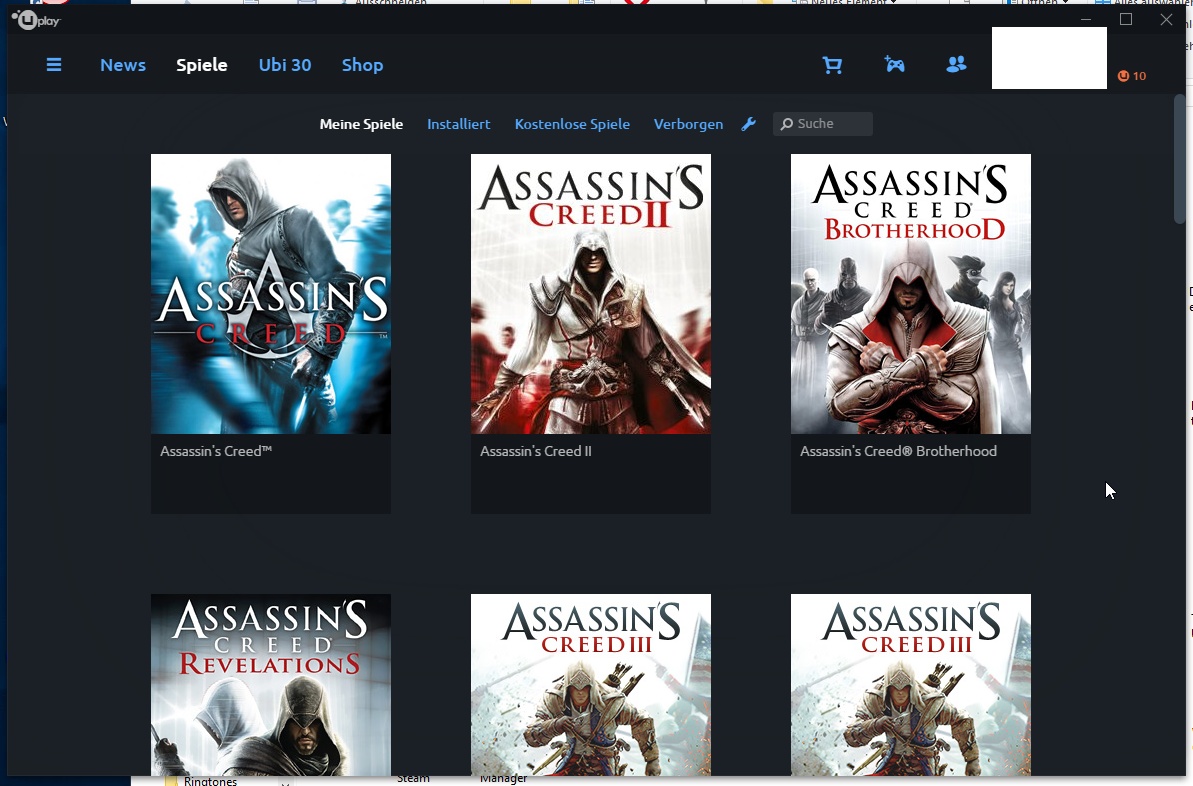This screenshot has width=1193, height=786.
Task: Click the Suche search field
Action: [x=822, y=123]
